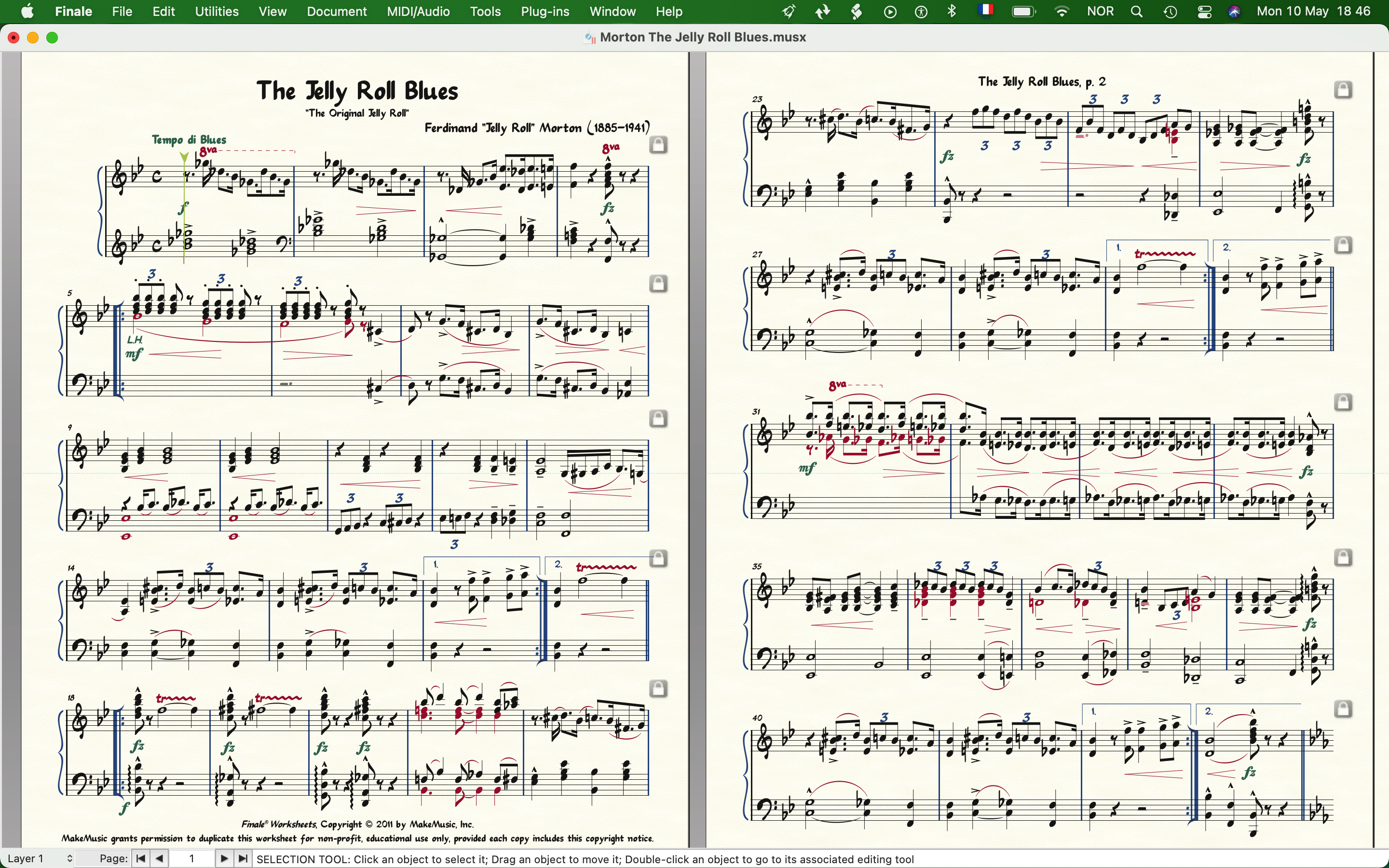The height and width of the screenshot is (868, 1389).
Task: Jump to the last page button
Action: point(244,859)
